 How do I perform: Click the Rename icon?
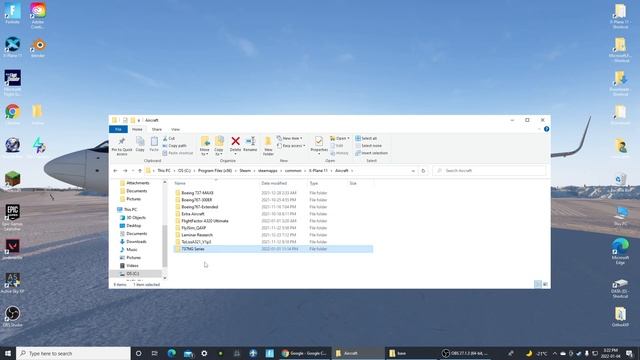pyautogui.click(x=250, y=144)
